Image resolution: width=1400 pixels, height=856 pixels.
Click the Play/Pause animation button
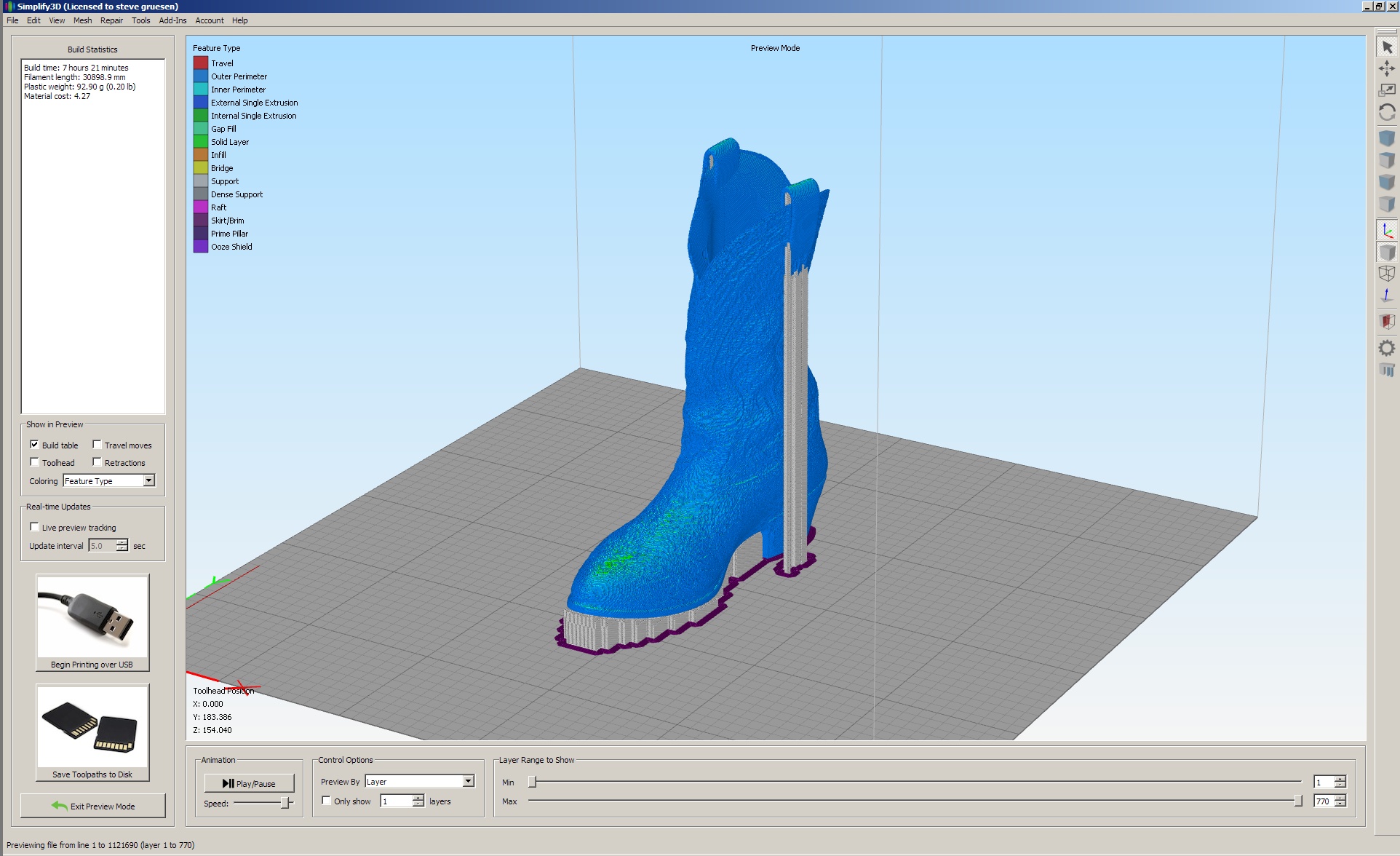point(249,783)
